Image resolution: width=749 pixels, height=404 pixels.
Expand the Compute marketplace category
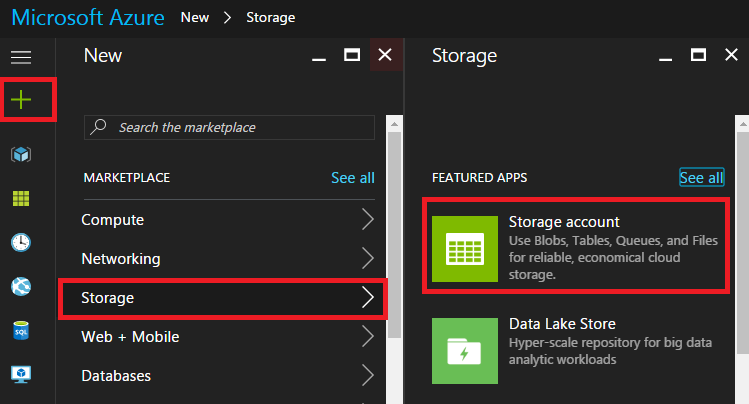pyautogui.click(x=367, y=220)
